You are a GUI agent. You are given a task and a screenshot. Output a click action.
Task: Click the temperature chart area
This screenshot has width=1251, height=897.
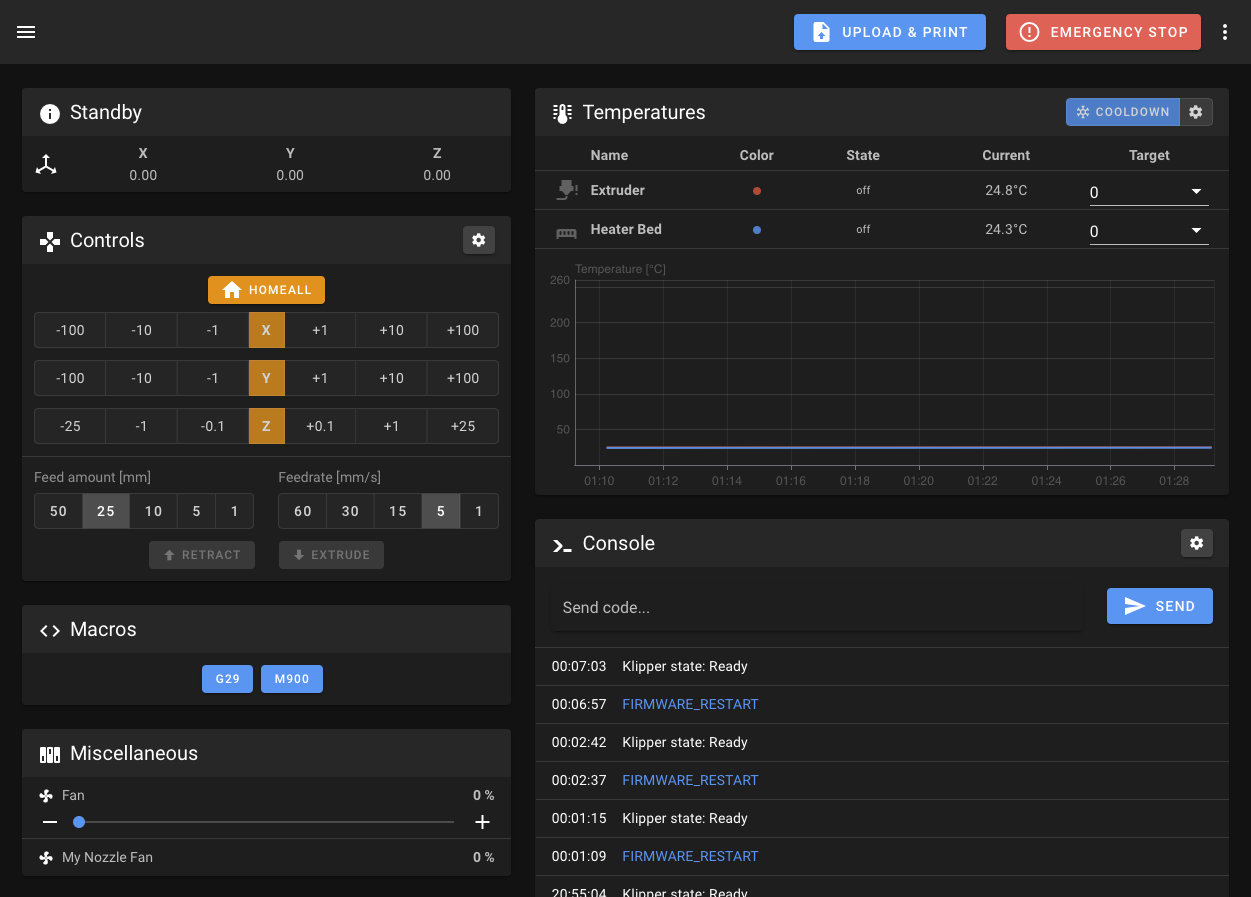click(895, 373)
